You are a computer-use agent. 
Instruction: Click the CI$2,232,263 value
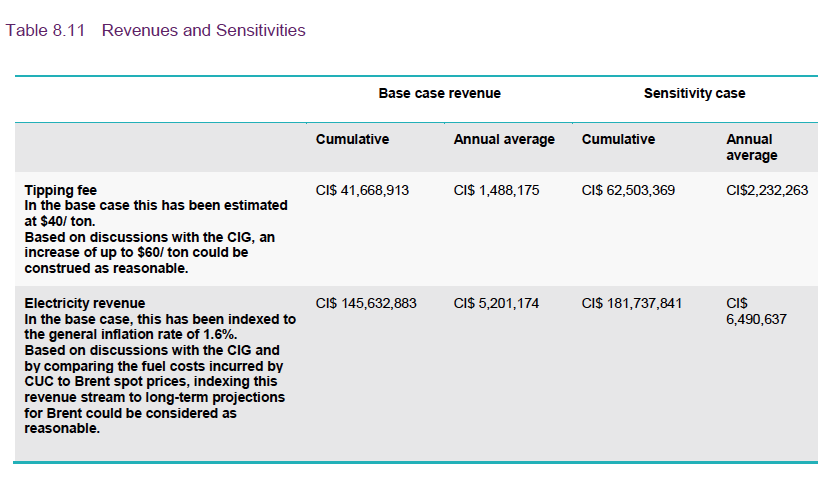(x=767, y=190)
